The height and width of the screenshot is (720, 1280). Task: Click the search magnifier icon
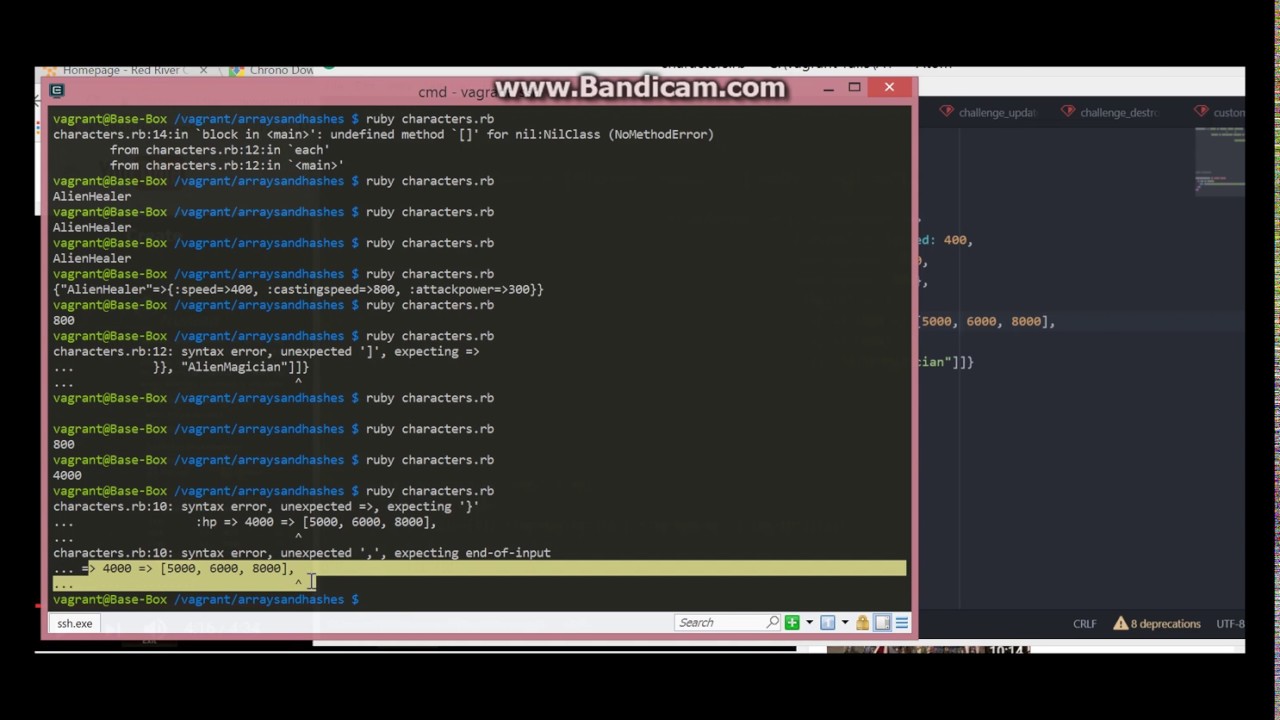(773, 623)
